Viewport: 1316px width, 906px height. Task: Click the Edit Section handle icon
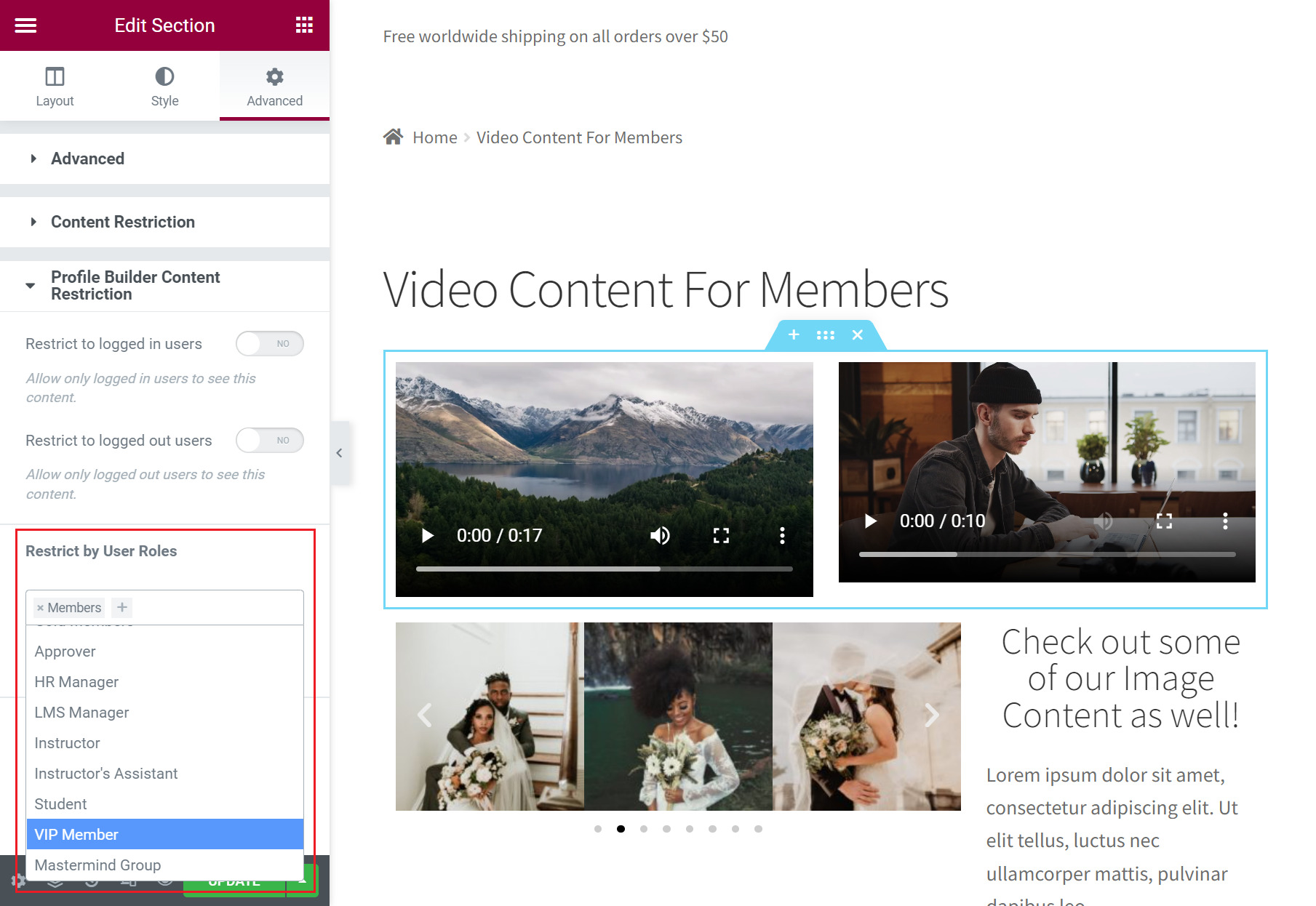pos(826,334)
